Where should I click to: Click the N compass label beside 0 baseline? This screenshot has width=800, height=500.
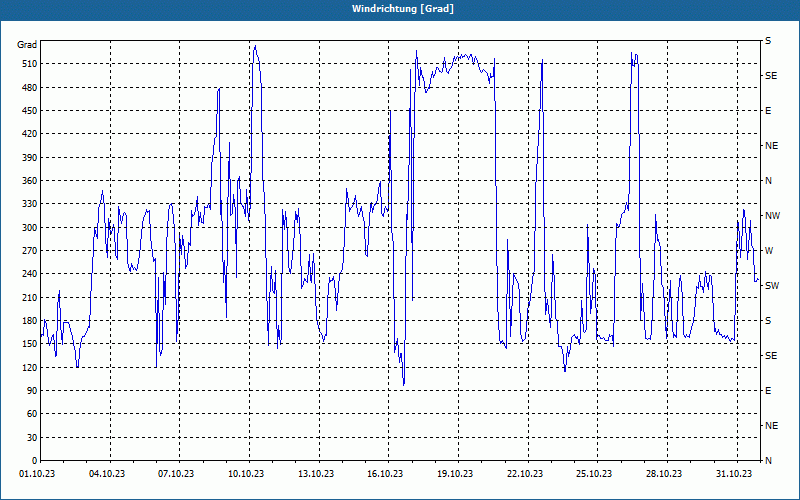(768, 461)
